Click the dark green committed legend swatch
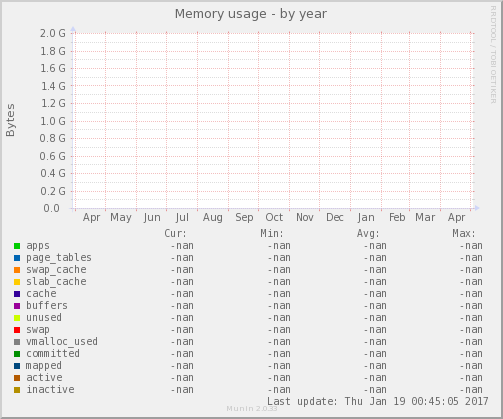 [17, 354]
